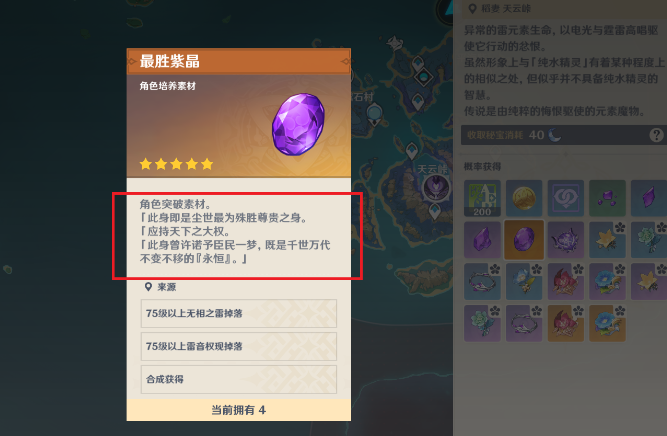This screenshot has width=667, height=436.
Task: Select the green-background amethyst sliver reward
Action: [607, 198]
